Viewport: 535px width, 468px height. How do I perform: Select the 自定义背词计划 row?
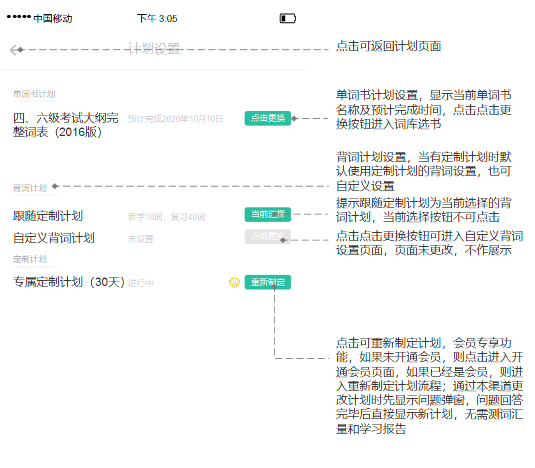54,238
